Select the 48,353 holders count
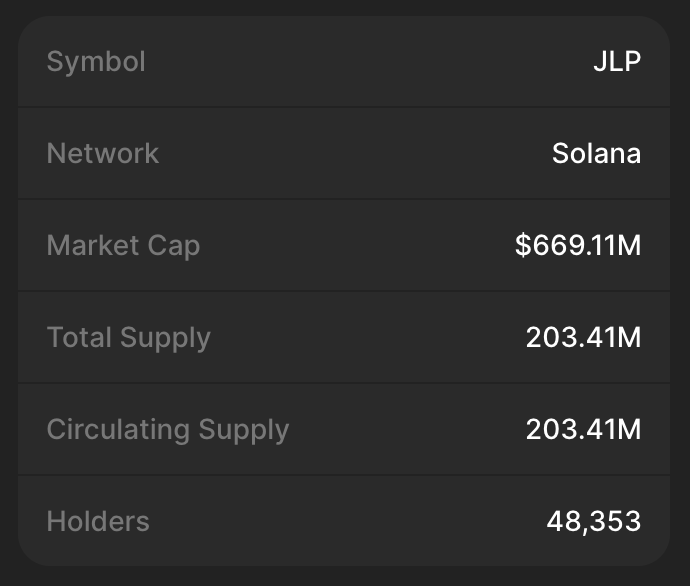690x586 pixels. pyautogui.click(x=593, y=522)
